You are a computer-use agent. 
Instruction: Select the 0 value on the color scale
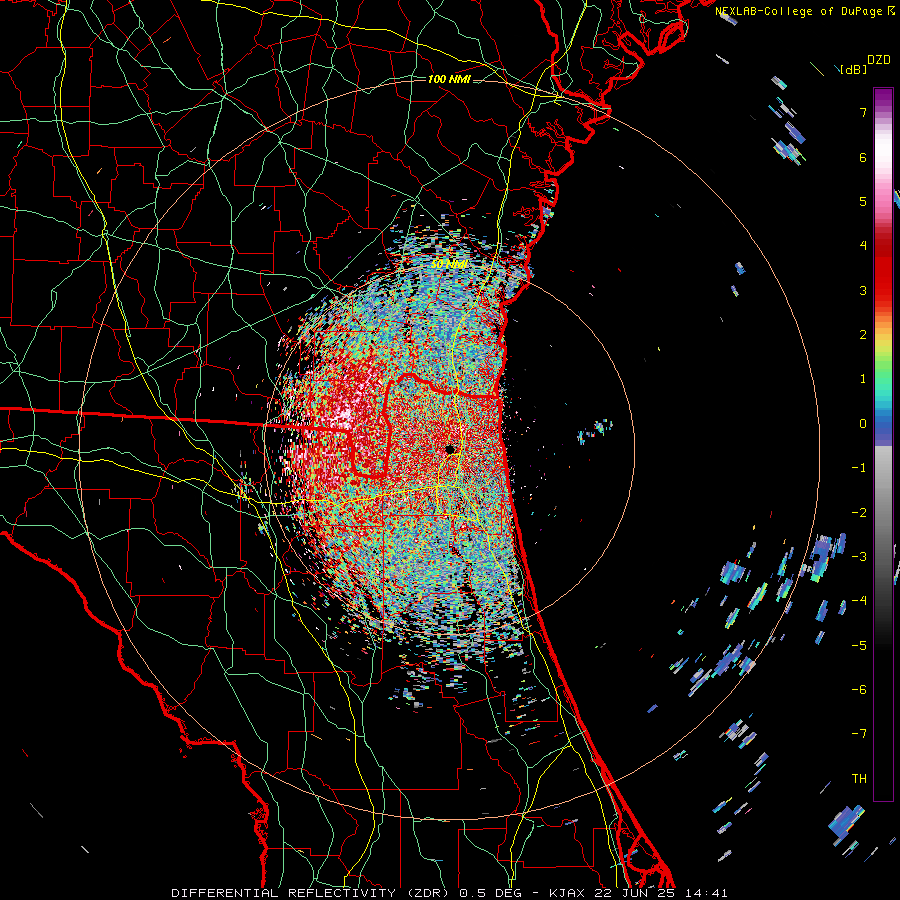[863, 424]
